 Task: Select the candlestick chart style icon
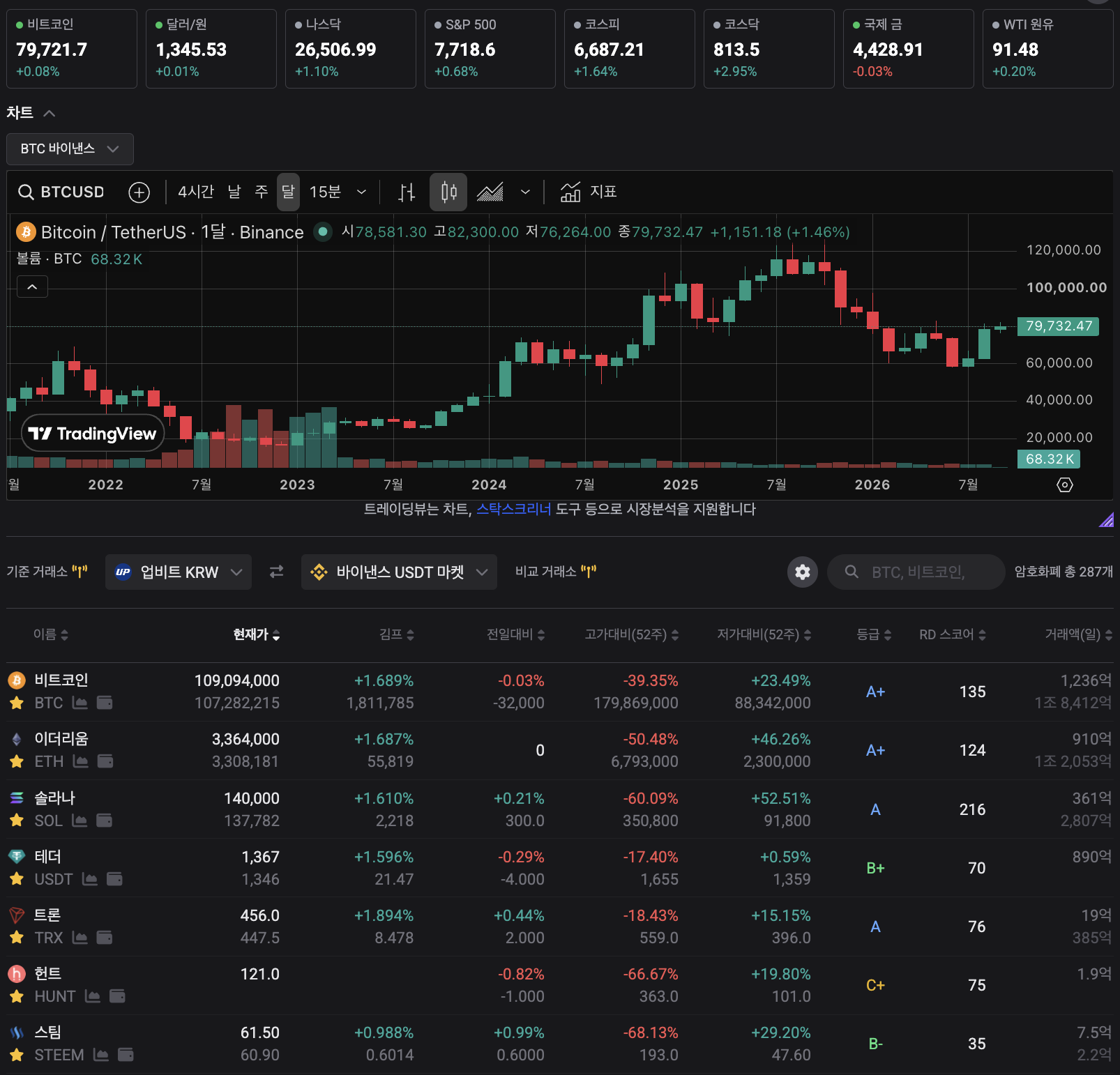pyautogui.click(x=448, y=192)
